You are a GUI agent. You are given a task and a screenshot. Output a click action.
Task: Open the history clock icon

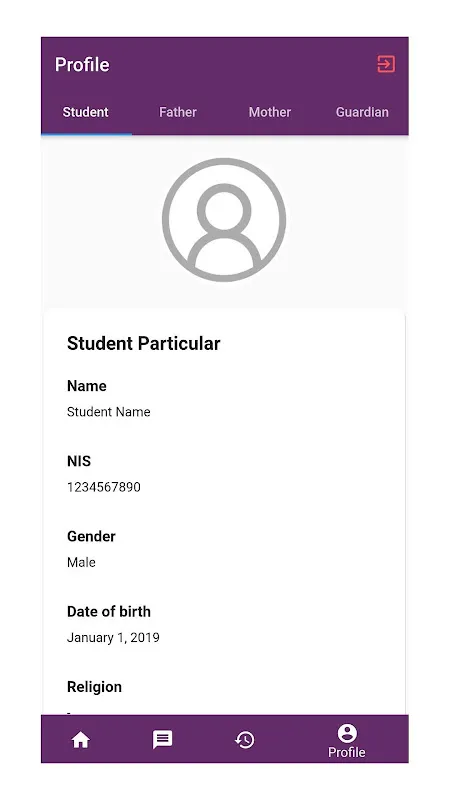coord(244,740)
